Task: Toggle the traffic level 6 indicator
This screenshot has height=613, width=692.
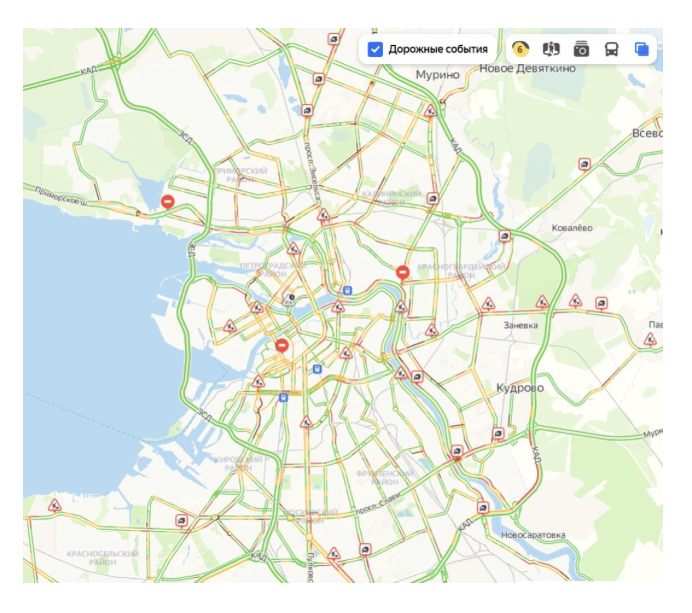Action: pyautogui.click(x=520, y=49)
